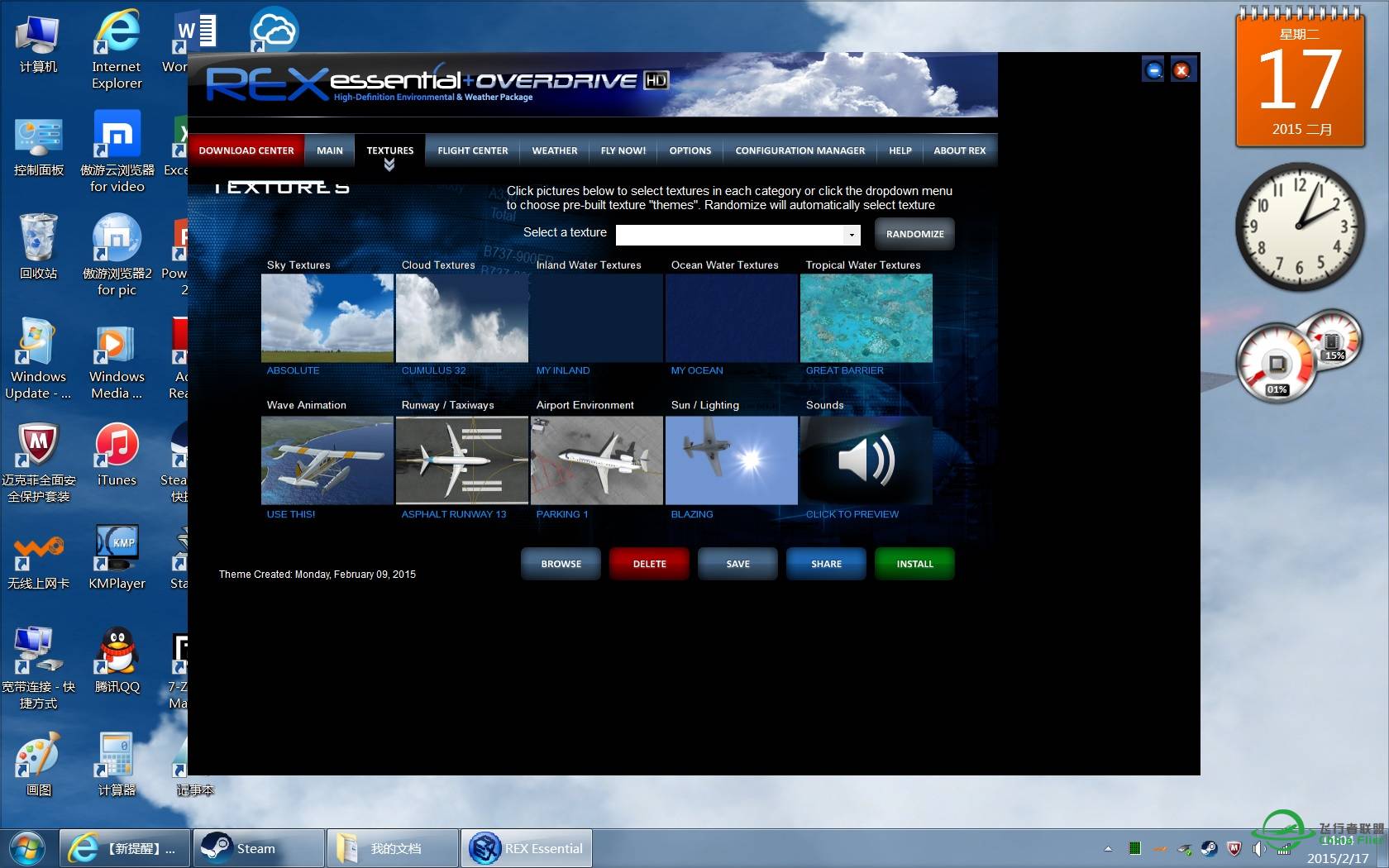Open the Flight Center tab
The image size is (1389, 868).
click(x=473, y=150)
